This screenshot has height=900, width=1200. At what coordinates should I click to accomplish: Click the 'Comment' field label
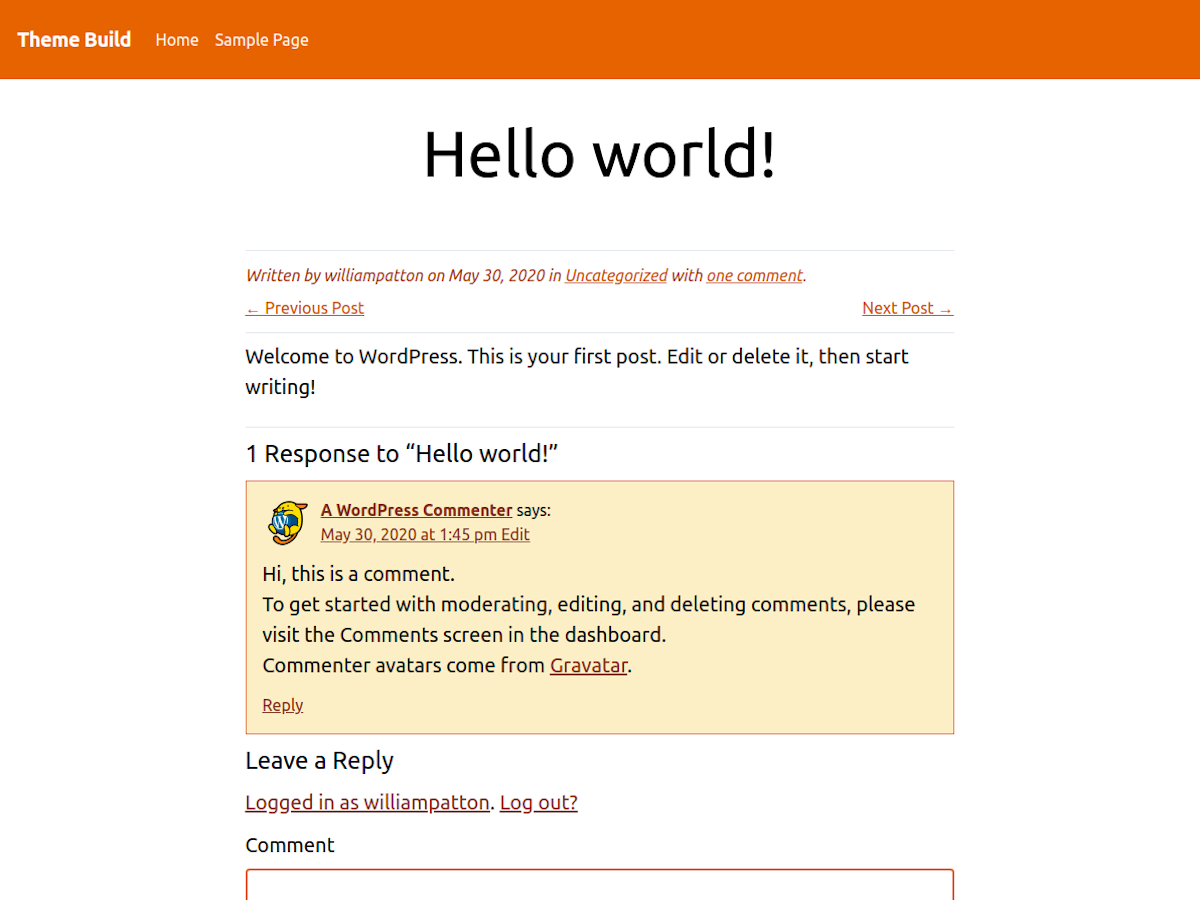click(290, 845)
